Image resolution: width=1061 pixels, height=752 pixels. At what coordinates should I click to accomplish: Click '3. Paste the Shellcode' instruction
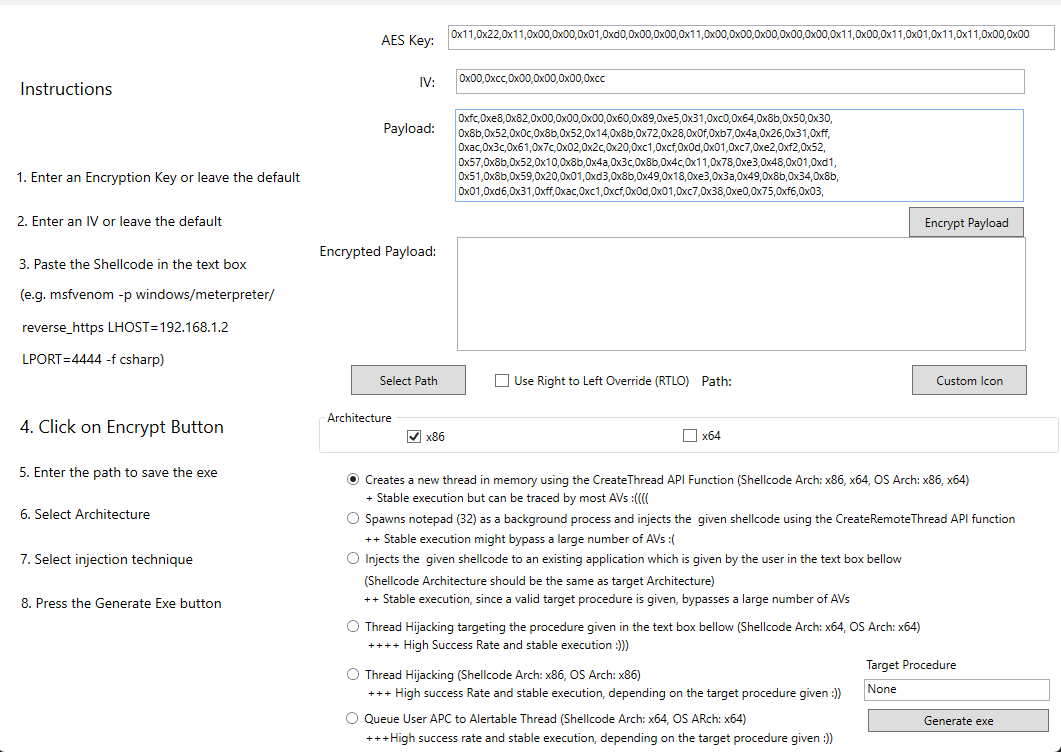coord(133,264)
